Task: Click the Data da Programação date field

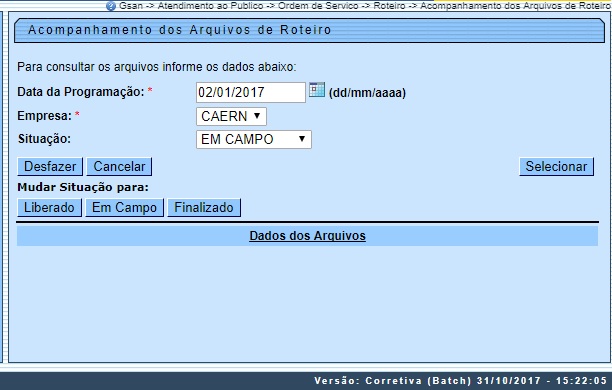Action: [x=251, y=93]
